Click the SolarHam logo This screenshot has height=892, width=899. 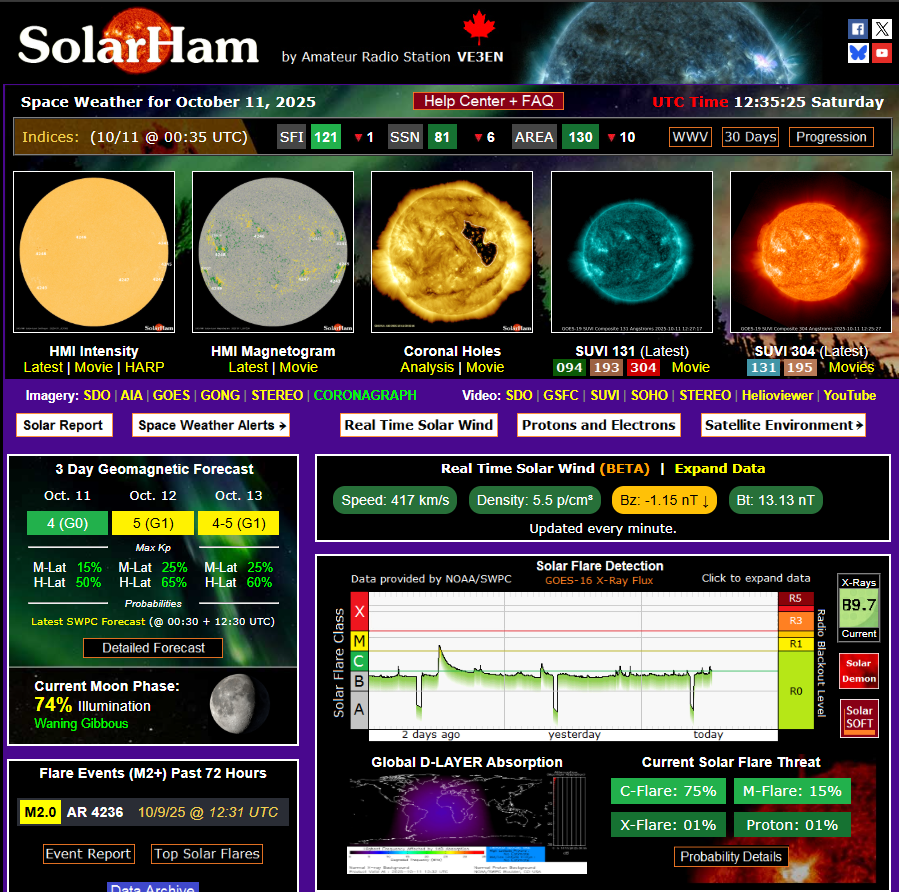click(138, 43)
